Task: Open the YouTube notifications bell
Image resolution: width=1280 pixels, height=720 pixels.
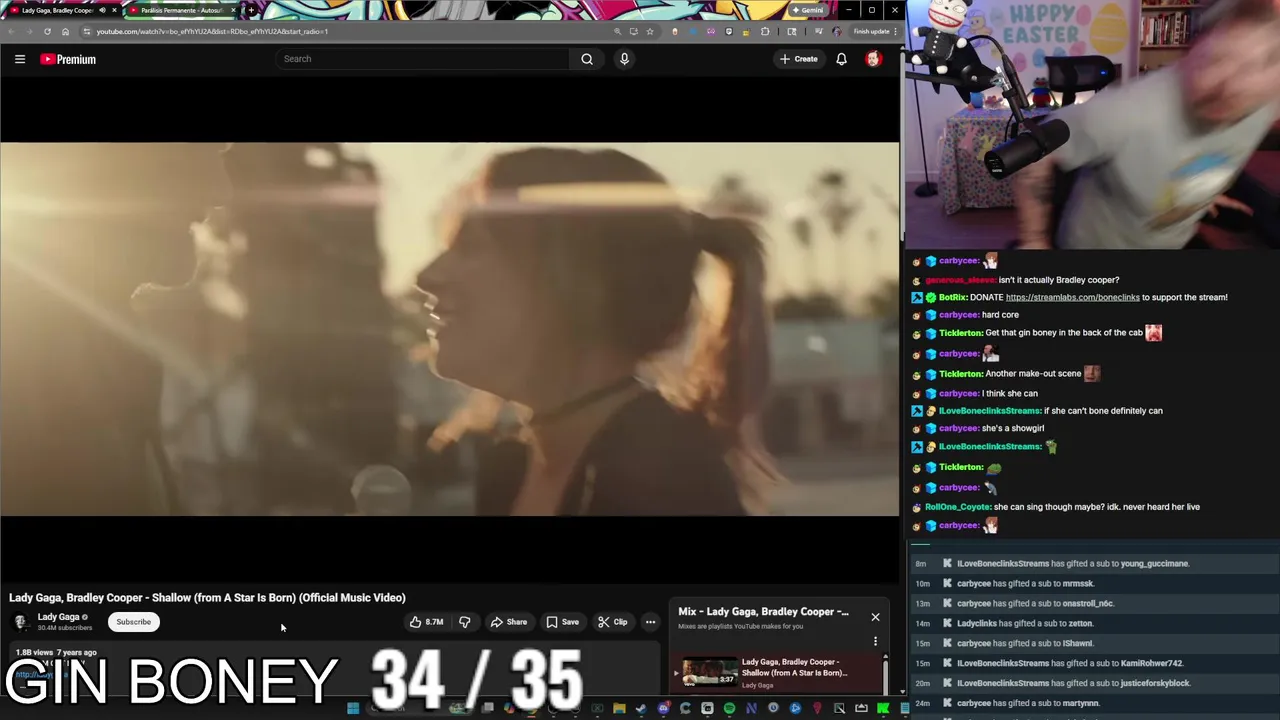Action: 841,59
